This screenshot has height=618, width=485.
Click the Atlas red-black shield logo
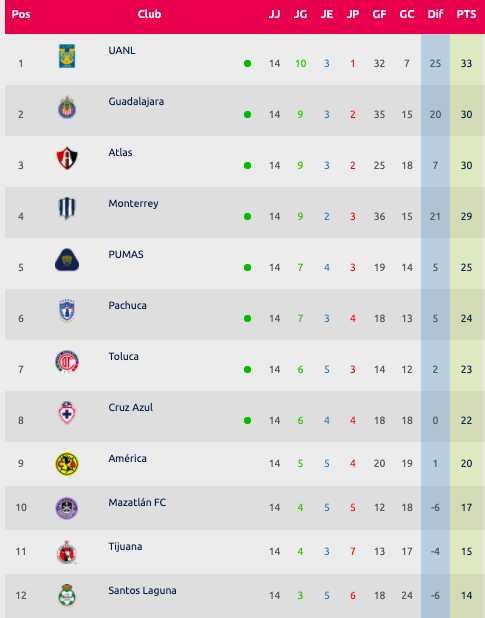tap(67, 158)
